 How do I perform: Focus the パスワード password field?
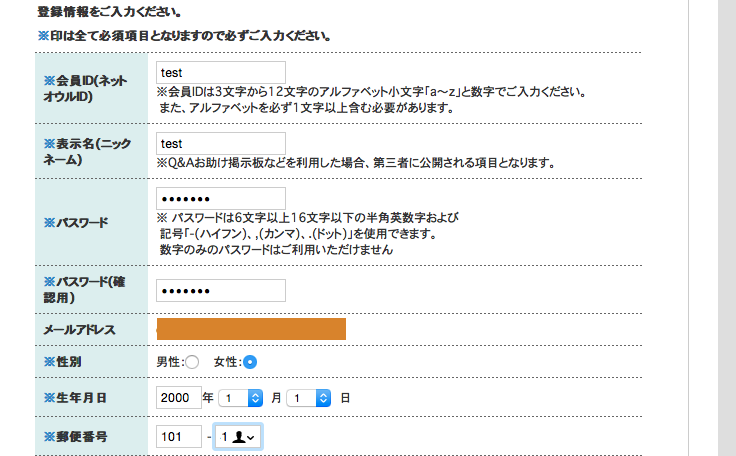[221, 199]
